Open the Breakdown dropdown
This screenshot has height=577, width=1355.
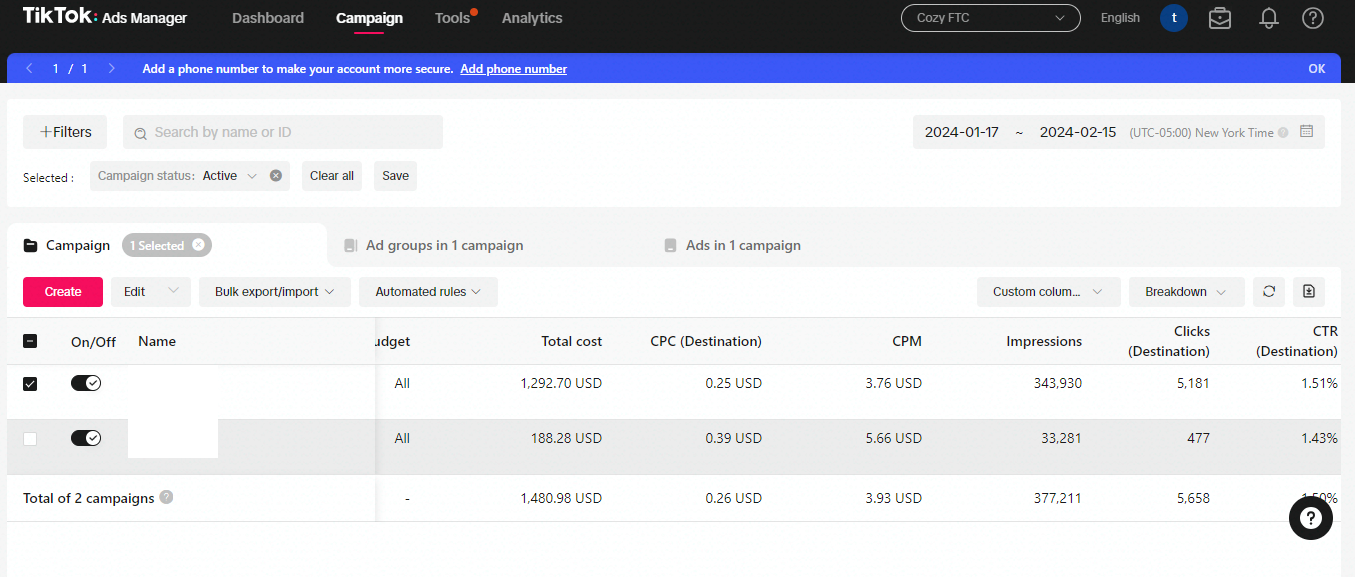pos(1187,292)
